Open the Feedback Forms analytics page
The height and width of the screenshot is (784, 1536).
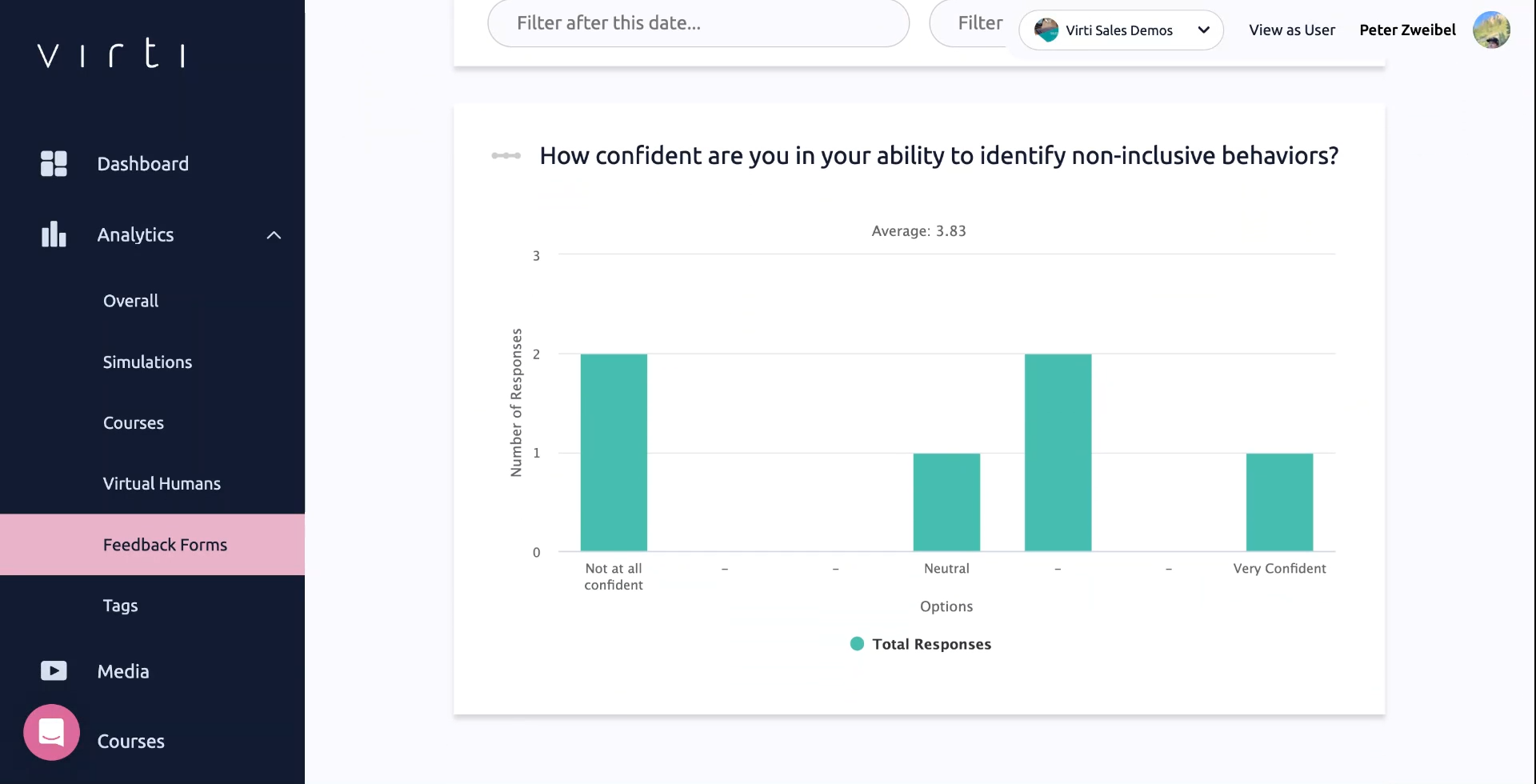tap(165, 545)
